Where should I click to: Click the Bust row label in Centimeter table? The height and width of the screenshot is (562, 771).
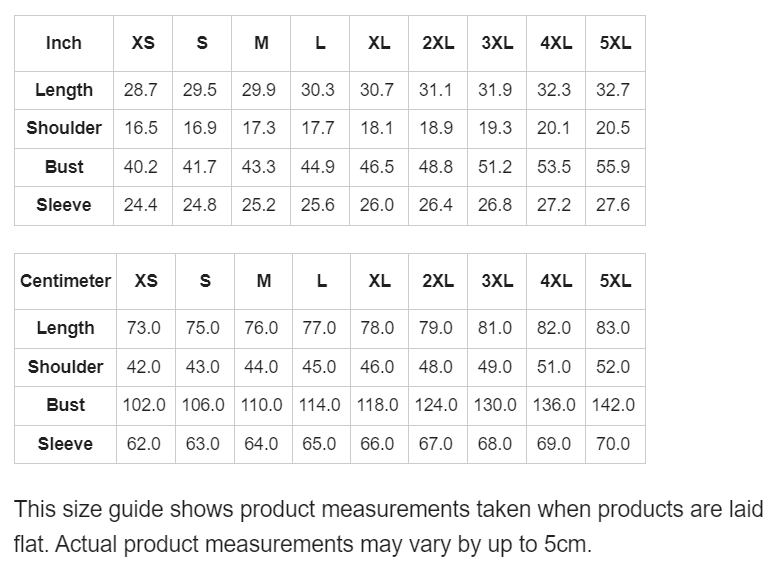click(65, 405)
